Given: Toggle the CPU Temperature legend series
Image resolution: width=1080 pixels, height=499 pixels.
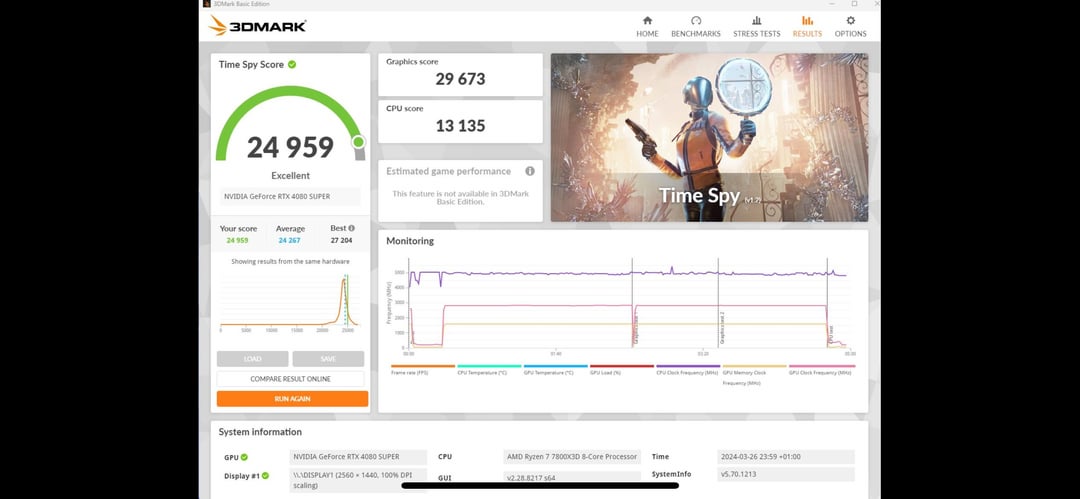Looking at the screenshot, I should tap(489, 369).
